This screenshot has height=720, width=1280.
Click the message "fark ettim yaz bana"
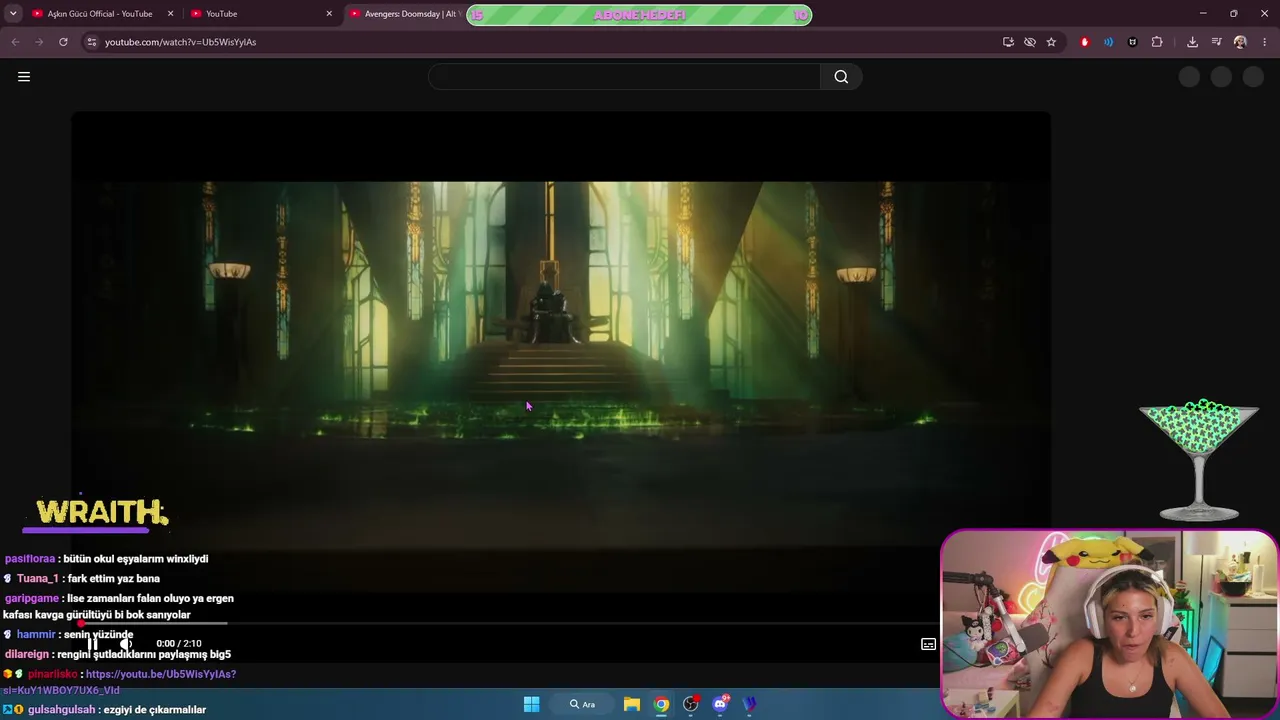[114, 579]
